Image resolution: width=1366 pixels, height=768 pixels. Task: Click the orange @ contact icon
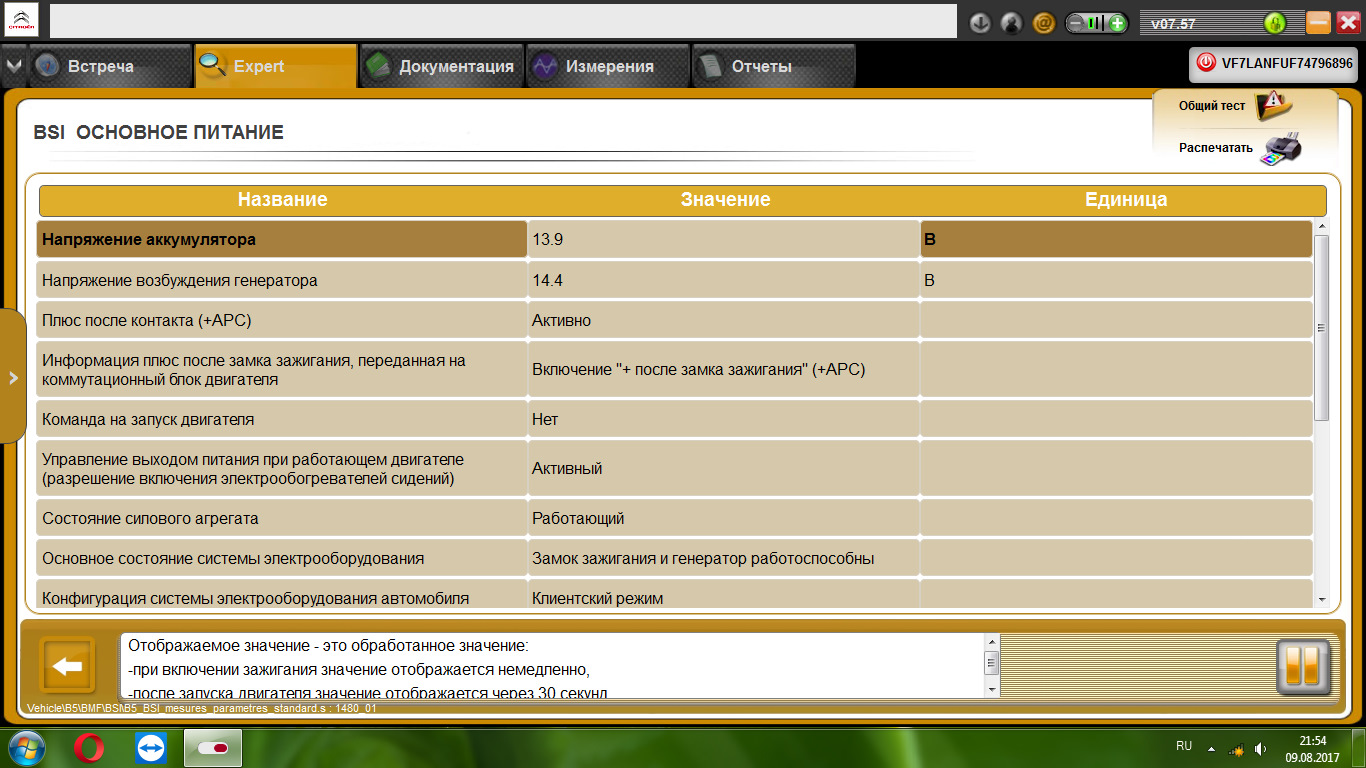(1044, 23)
